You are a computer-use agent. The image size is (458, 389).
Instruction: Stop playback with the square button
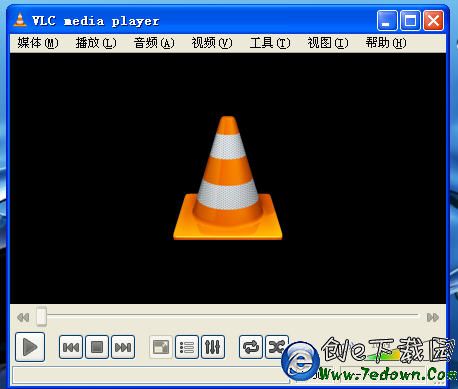point(97,347)
